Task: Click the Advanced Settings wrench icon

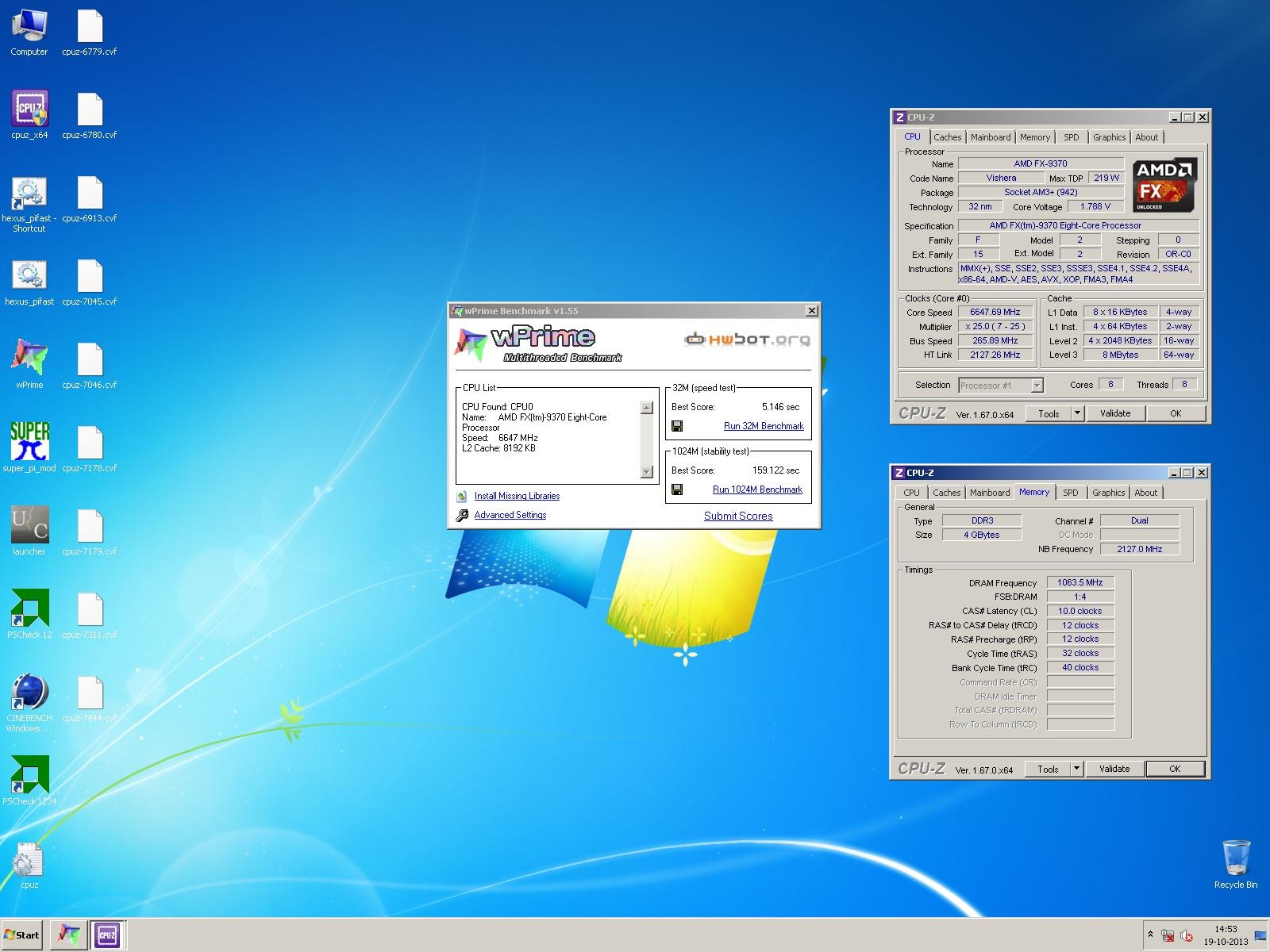Action: [x=462, y=515]
